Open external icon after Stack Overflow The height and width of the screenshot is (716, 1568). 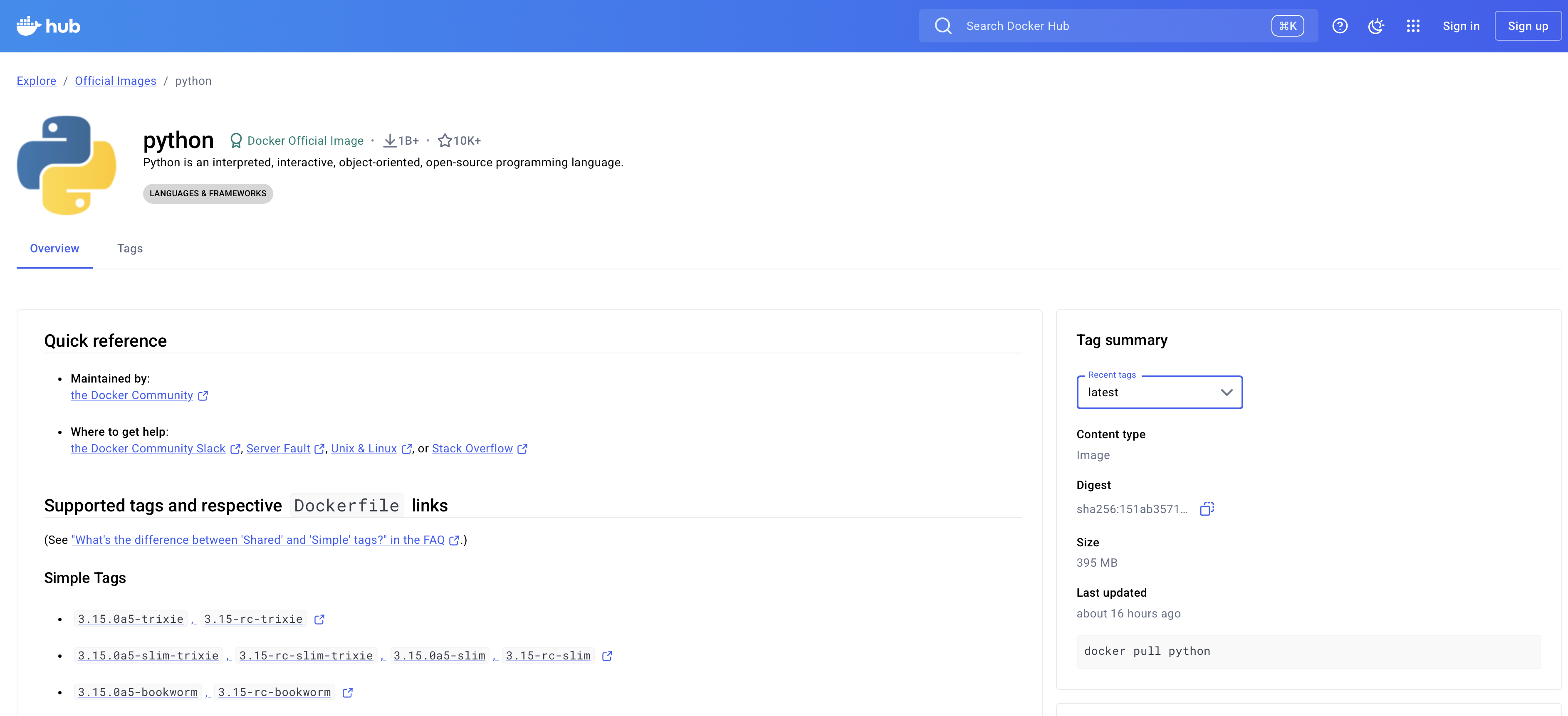(x=522, y=449)
